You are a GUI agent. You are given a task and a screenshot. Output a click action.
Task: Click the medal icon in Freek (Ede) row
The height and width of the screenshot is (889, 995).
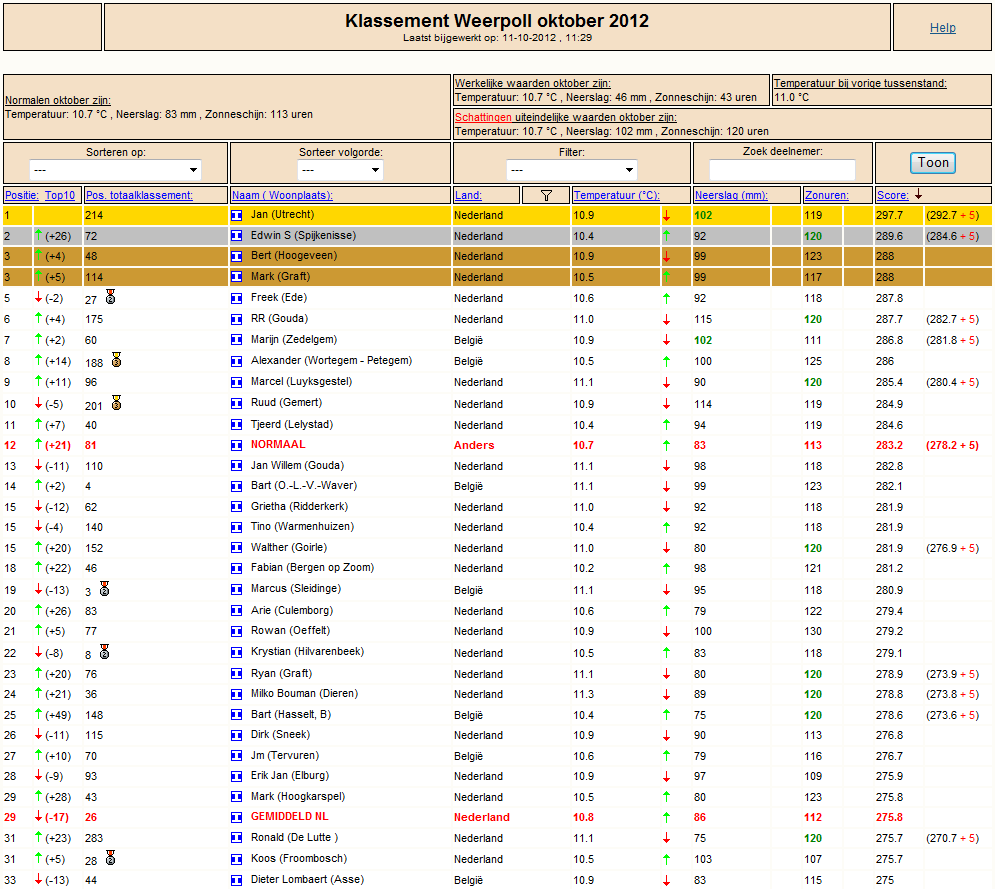[110, 296]
